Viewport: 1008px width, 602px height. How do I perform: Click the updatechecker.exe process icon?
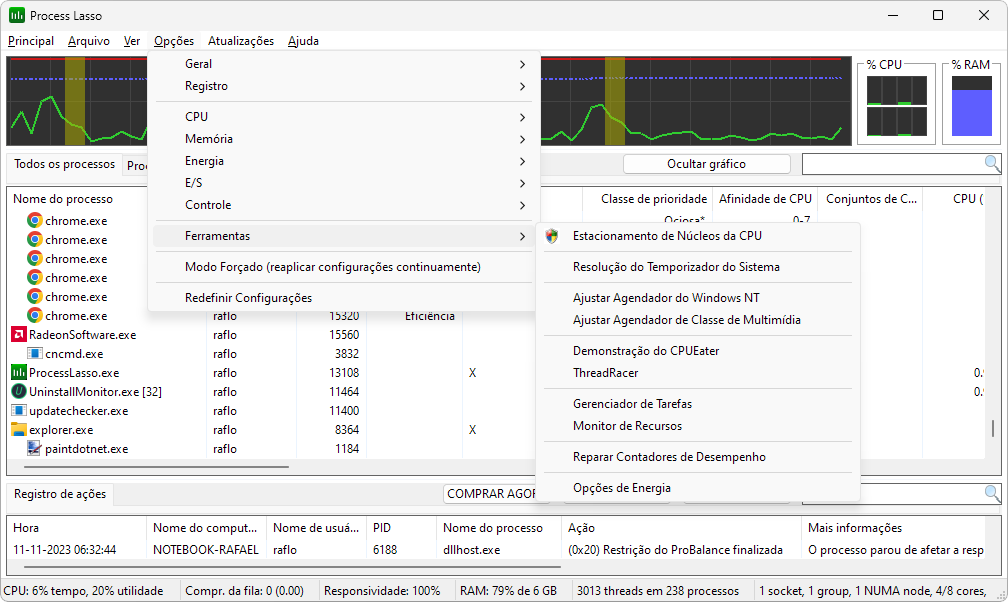tap(19, 410)
